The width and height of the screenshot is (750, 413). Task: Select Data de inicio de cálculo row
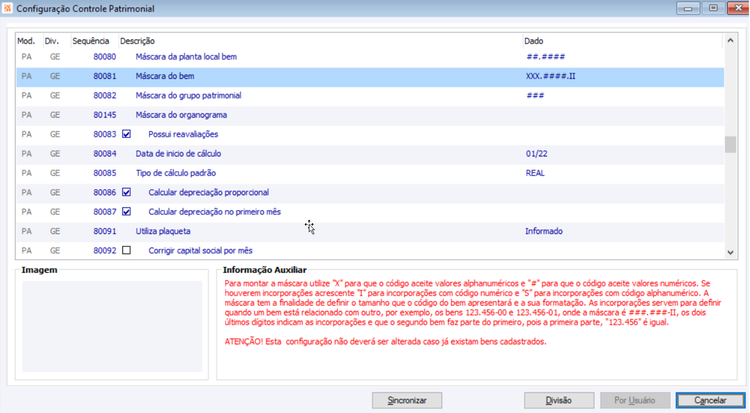pos(370,154)
